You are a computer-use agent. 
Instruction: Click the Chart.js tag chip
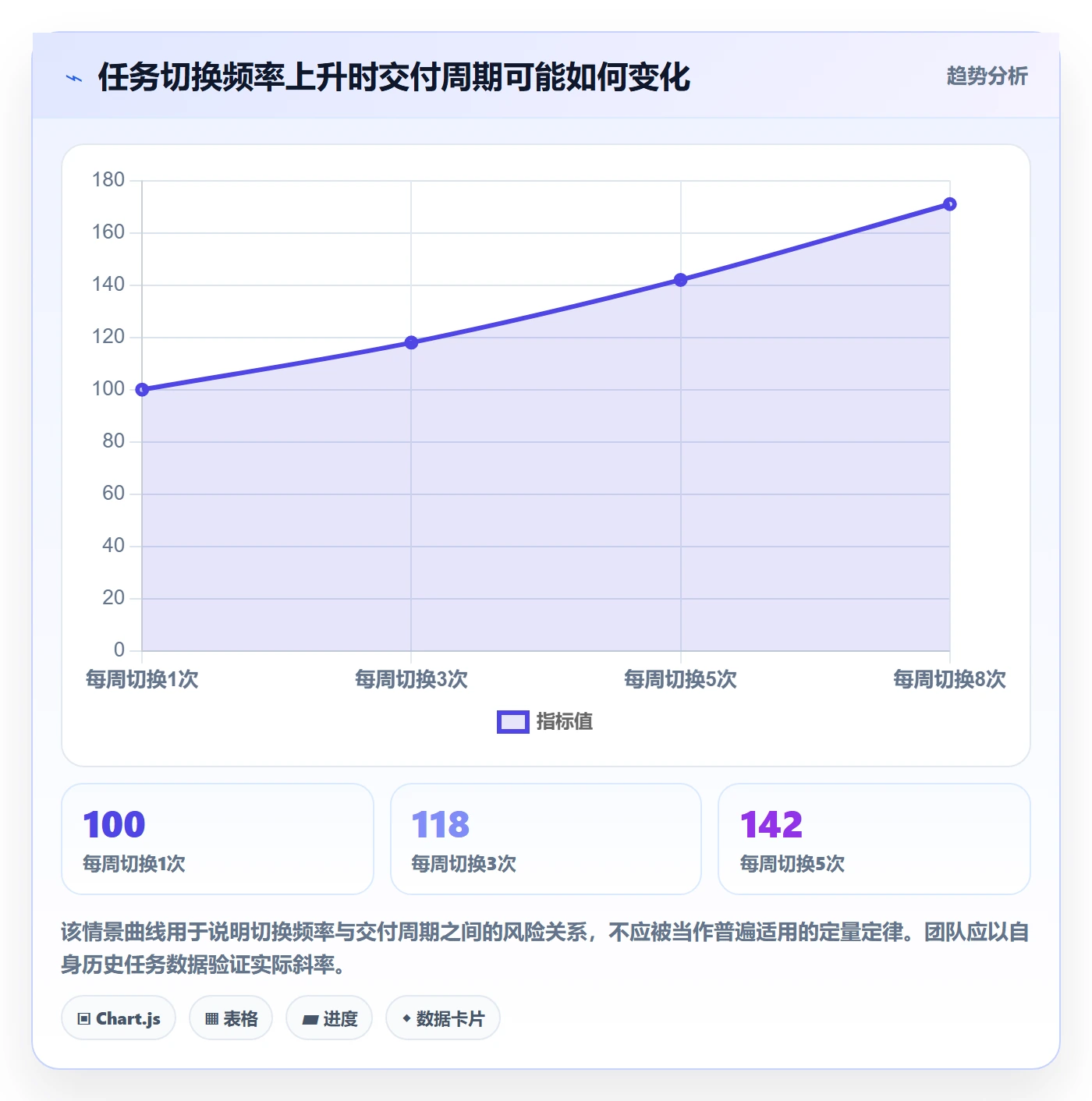tap(119, 1018)
